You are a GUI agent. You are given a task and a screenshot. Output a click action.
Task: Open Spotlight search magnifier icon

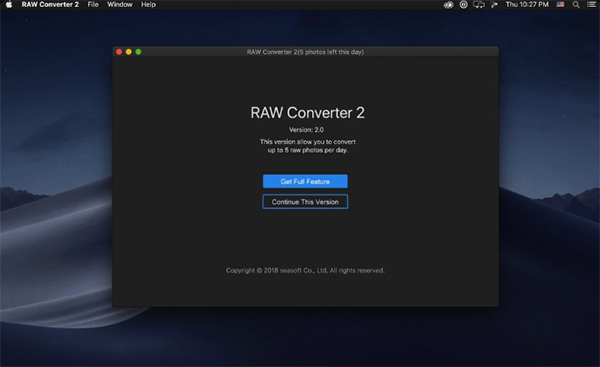click(576, 5)
